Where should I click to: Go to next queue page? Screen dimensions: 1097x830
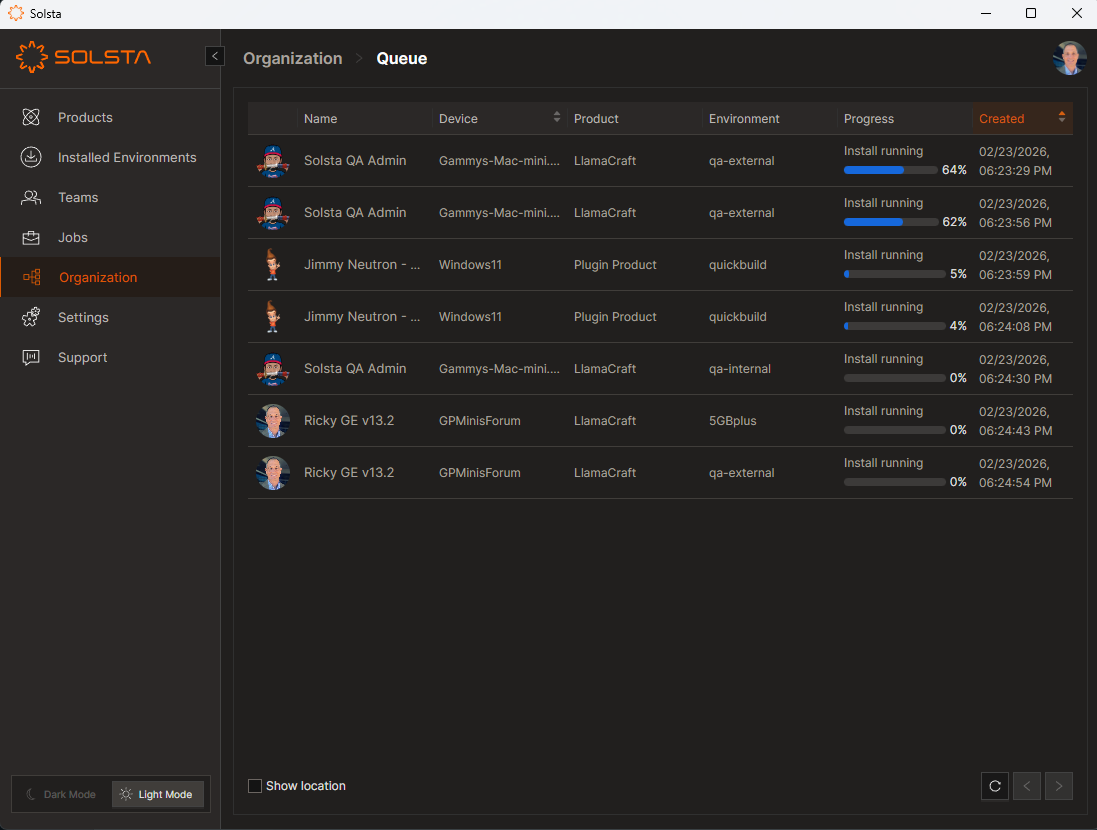1059,786
